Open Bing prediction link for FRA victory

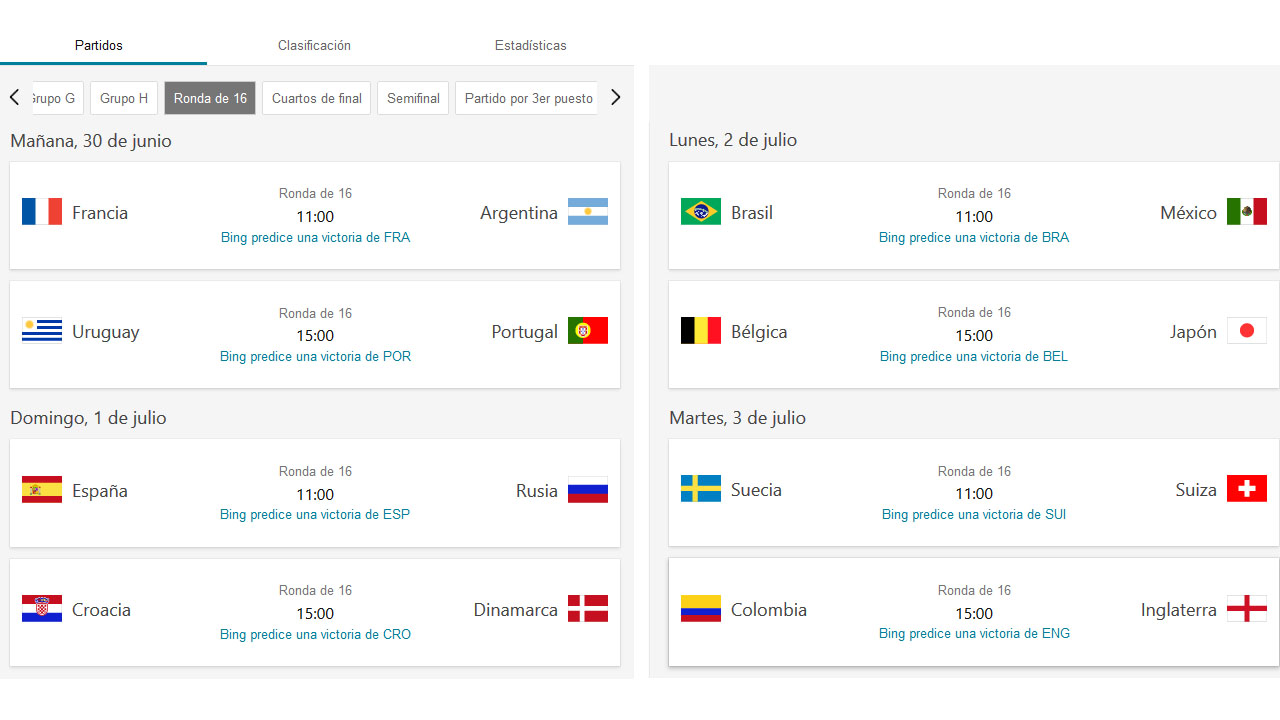point(315,238)
